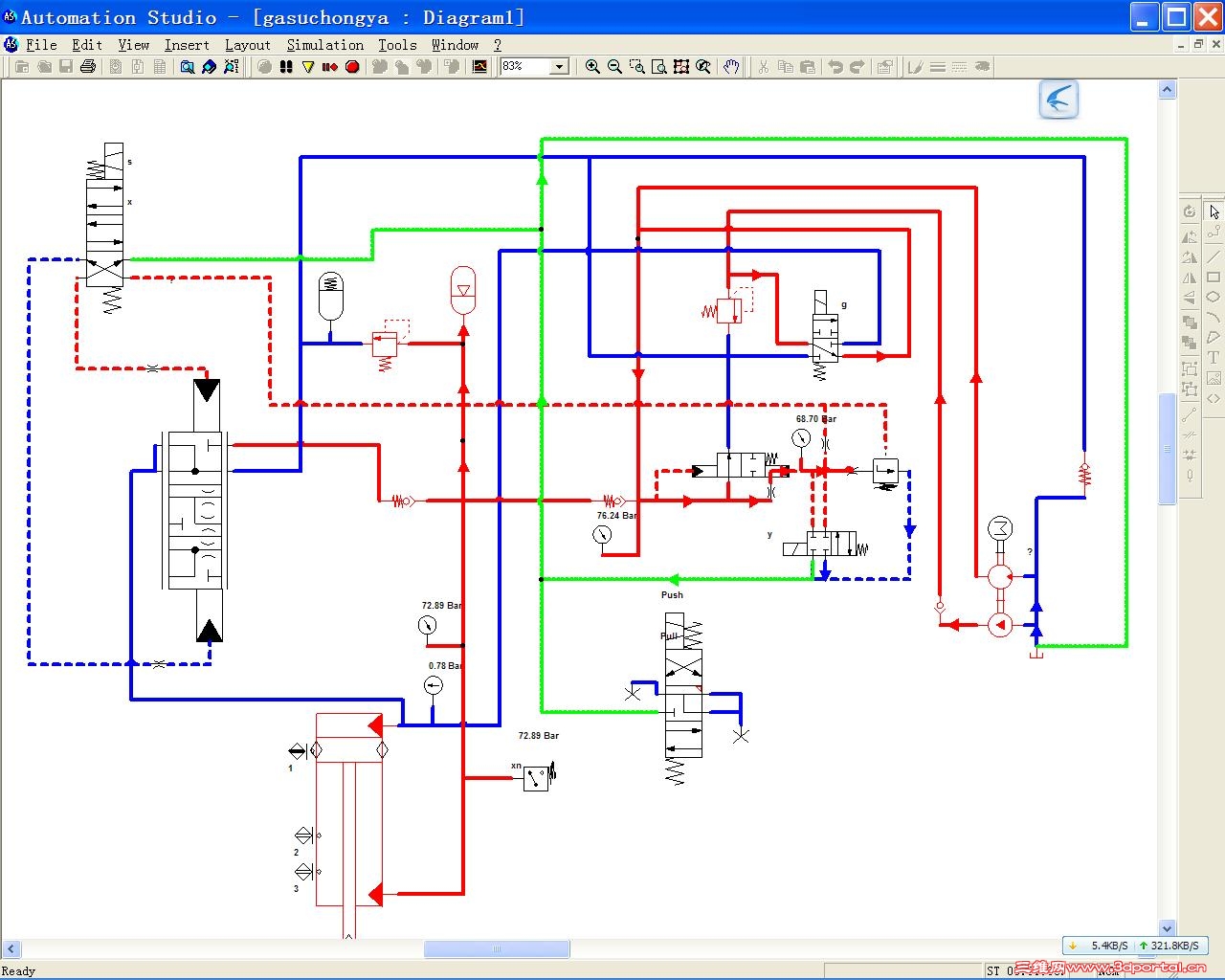The width and height of the screenshot is (1225, 980).
Task: Select the insert image tool
Action: [x=1214, y=378]
